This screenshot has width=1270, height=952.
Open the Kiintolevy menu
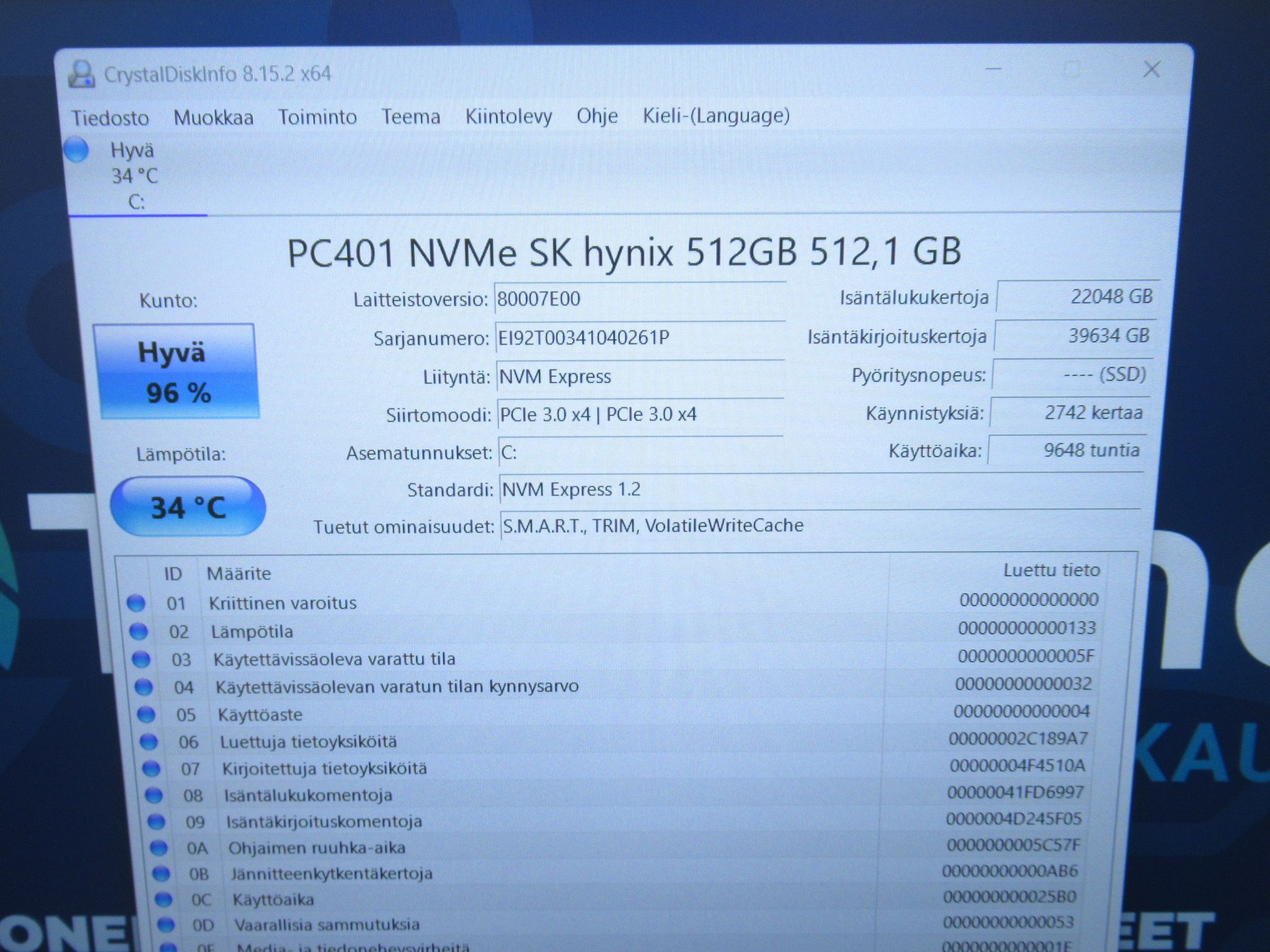click(508, 116)
